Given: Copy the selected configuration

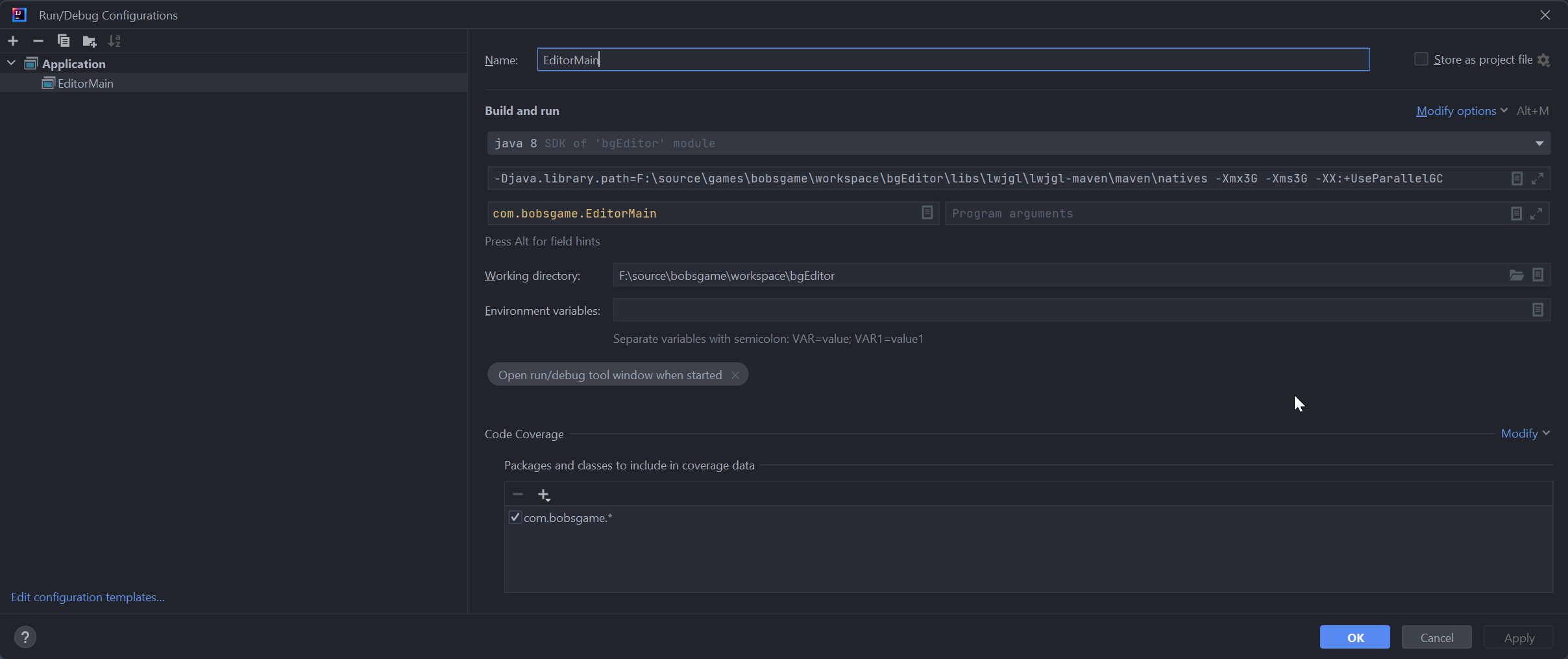Looking at the screenshot, I should click(x=64, y=41).
